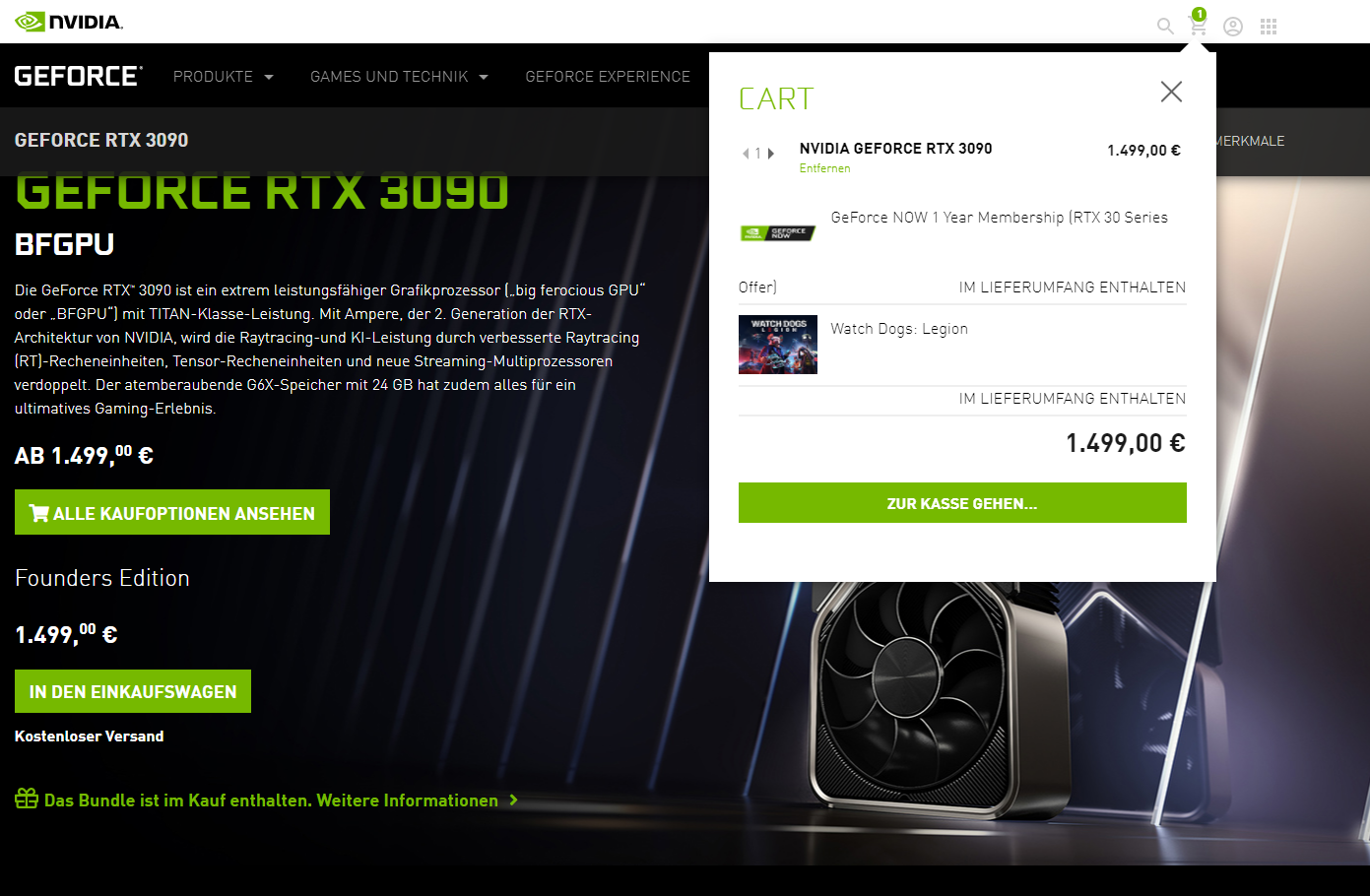Click the GeForce logo
This screenshot has width=1370, height=896.
79,76
